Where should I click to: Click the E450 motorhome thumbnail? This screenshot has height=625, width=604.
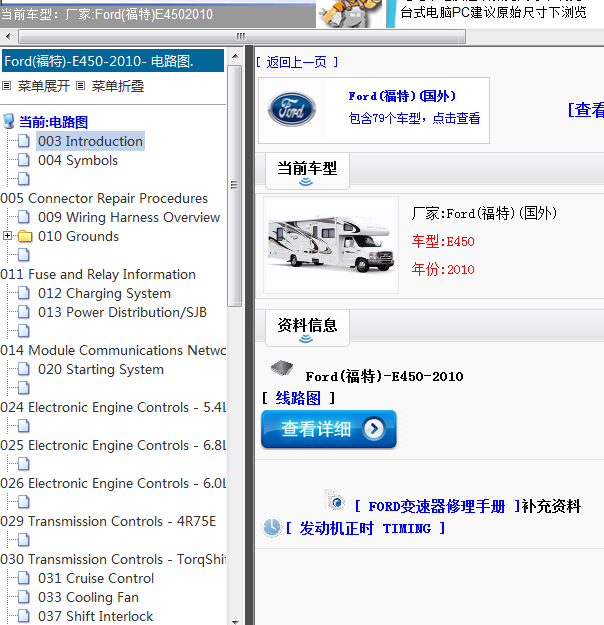(x=331, y=245)
